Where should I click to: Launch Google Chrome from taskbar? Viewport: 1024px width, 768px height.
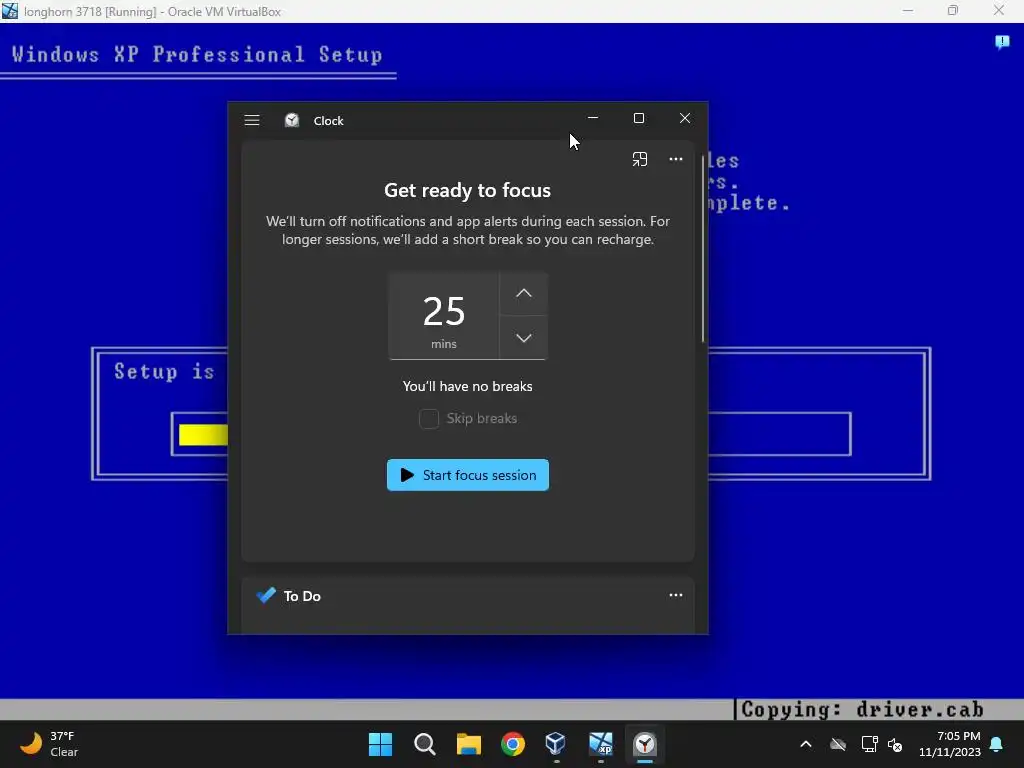click(x=513, y=744)
